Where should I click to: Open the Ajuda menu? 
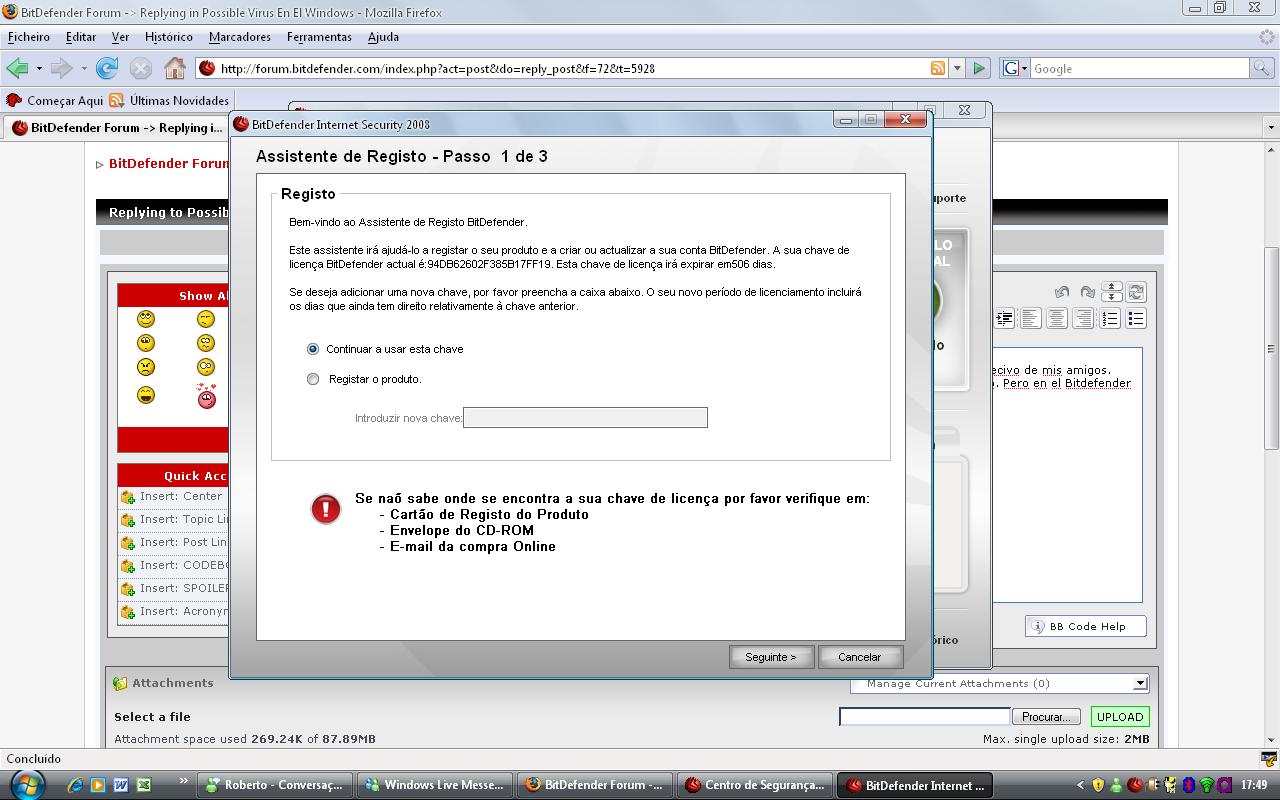[x=383, y=37]
